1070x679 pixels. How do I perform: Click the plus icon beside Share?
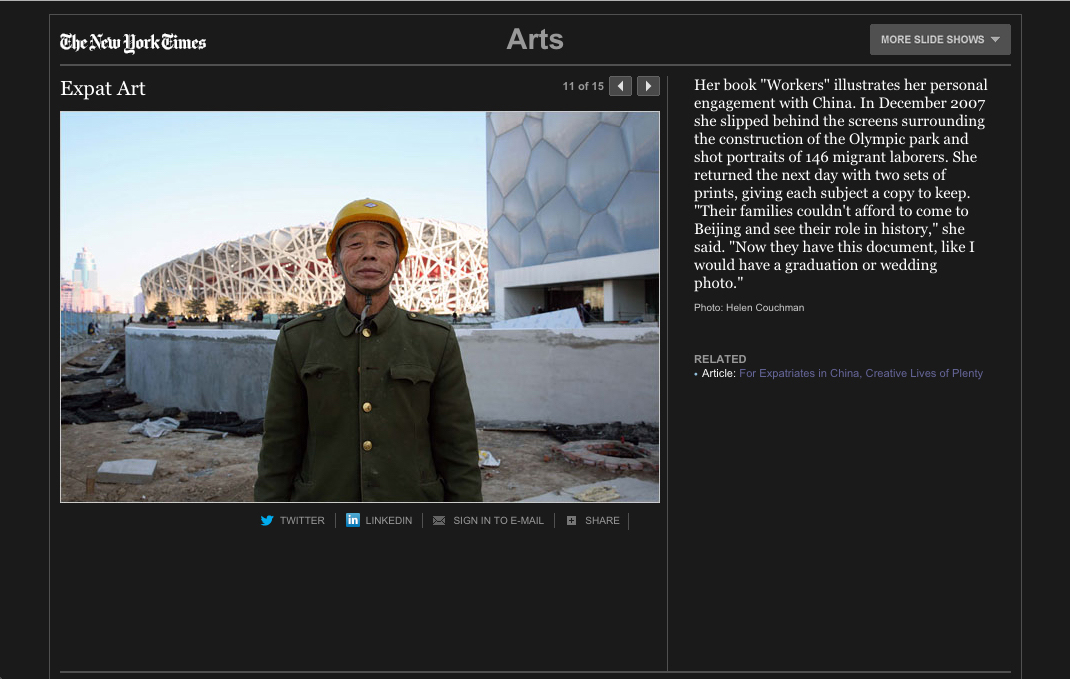[x=572, y=520]
